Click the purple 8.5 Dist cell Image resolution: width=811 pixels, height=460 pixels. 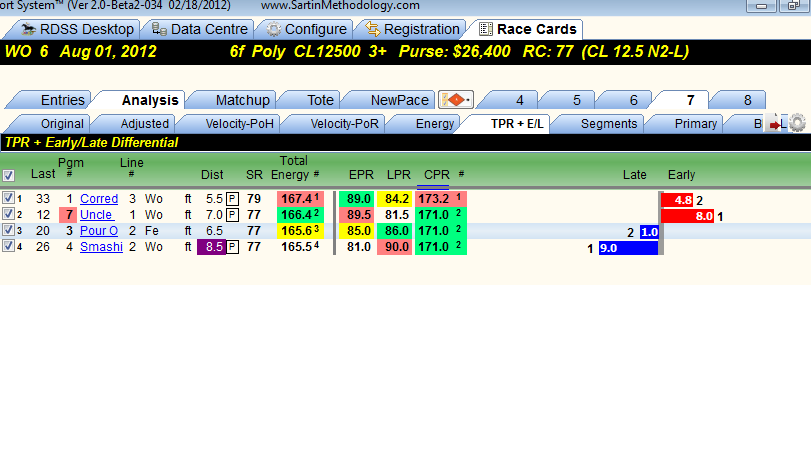(212, 247)
